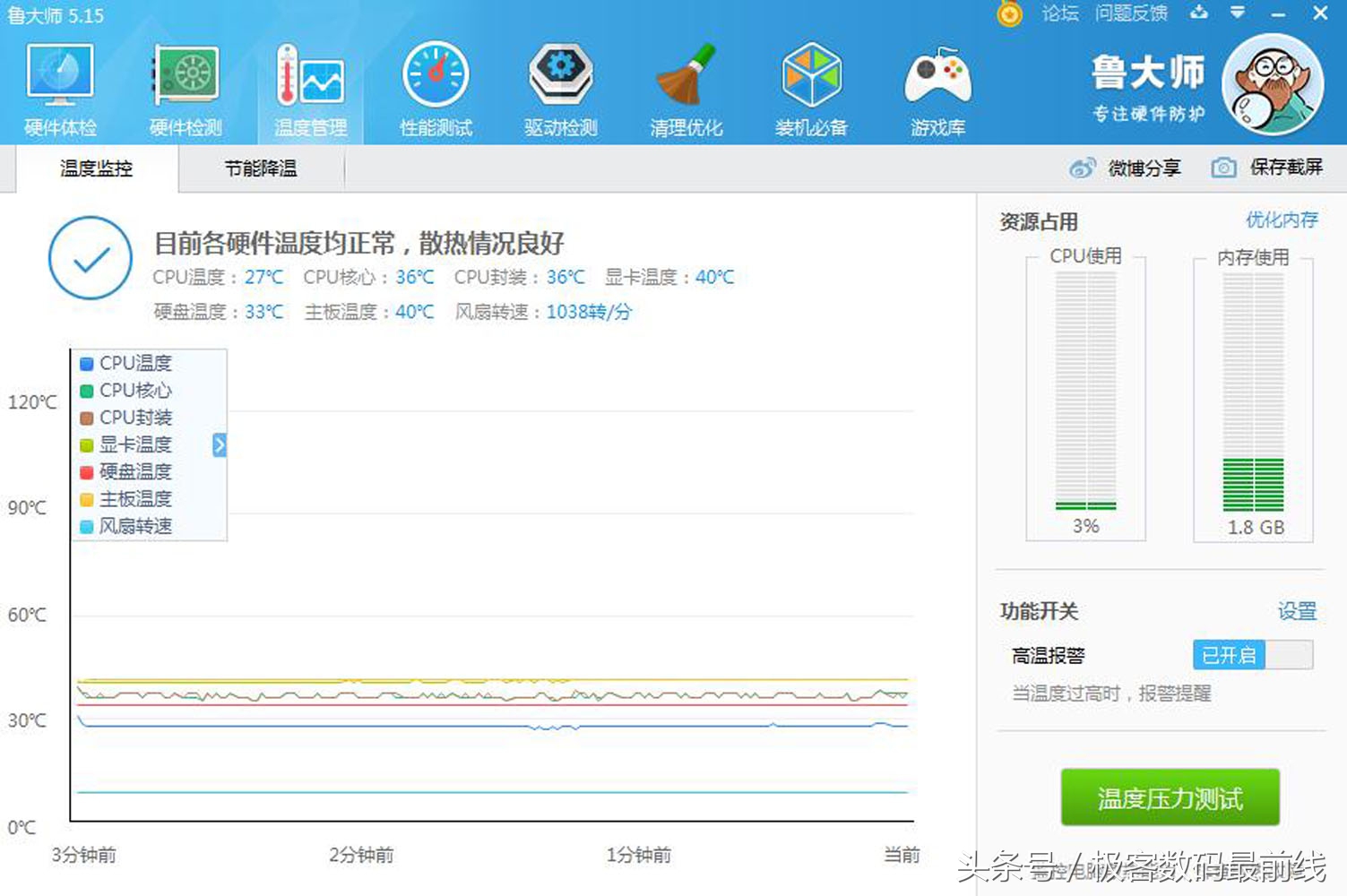Collapse the legend with the blue chevron
Image resolution: width=1347 pixels, height=896 pixels.
(x=218, y=444)
